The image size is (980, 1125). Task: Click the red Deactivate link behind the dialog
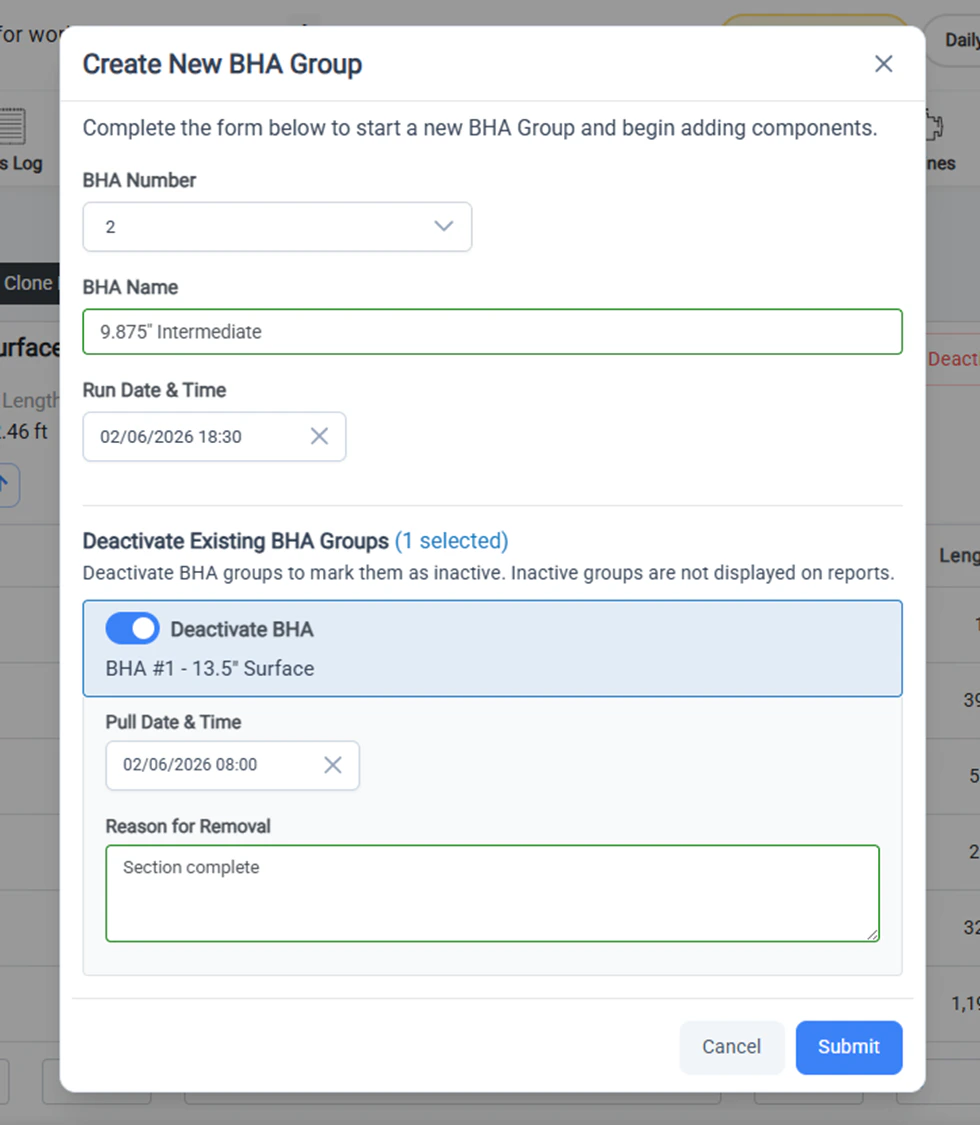pos(956,359)
